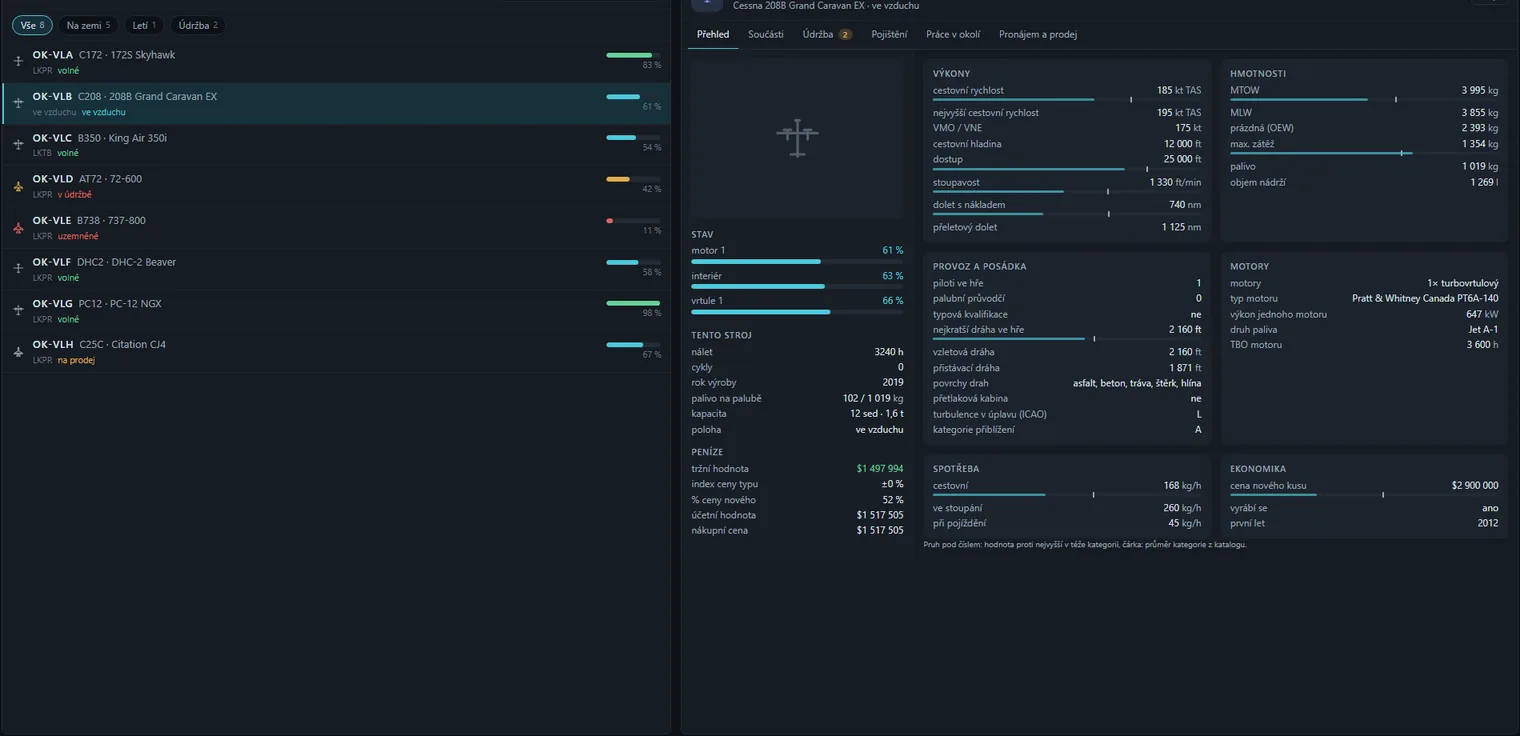The height and width of the screenshot is (736, 1520).
Task: Click the 'motor 1' 61 % status bar
Action: 797,261
